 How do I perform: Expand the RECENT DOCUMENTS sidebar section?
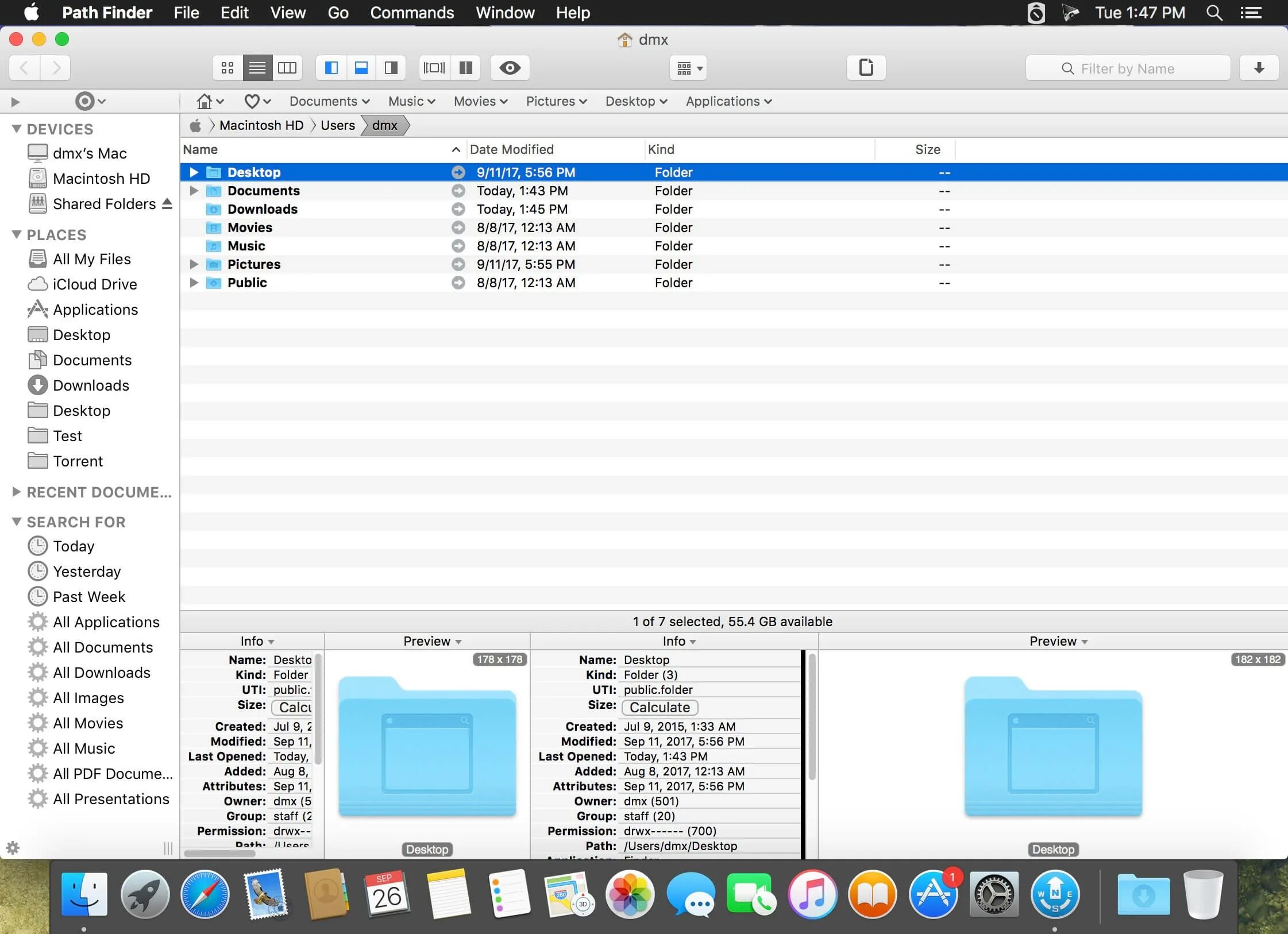[x=17, y=492]
